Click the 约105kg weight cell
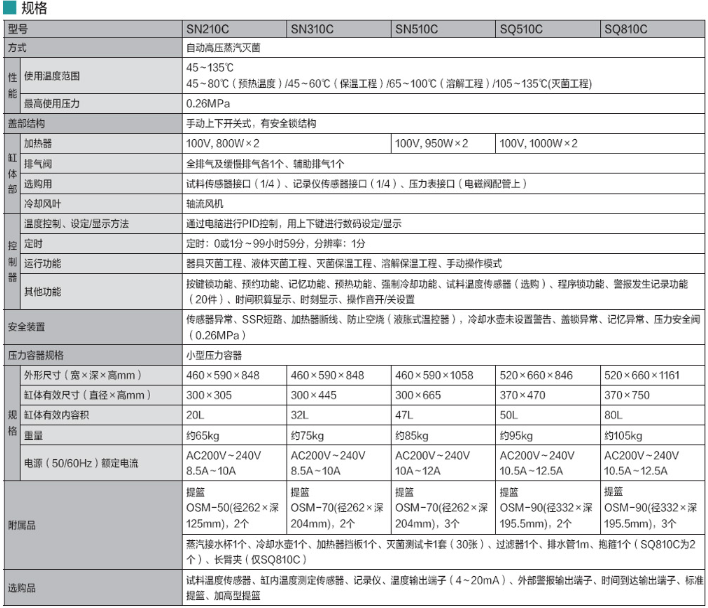The height and width of the screenshot is (608, 708). (652, 436)
